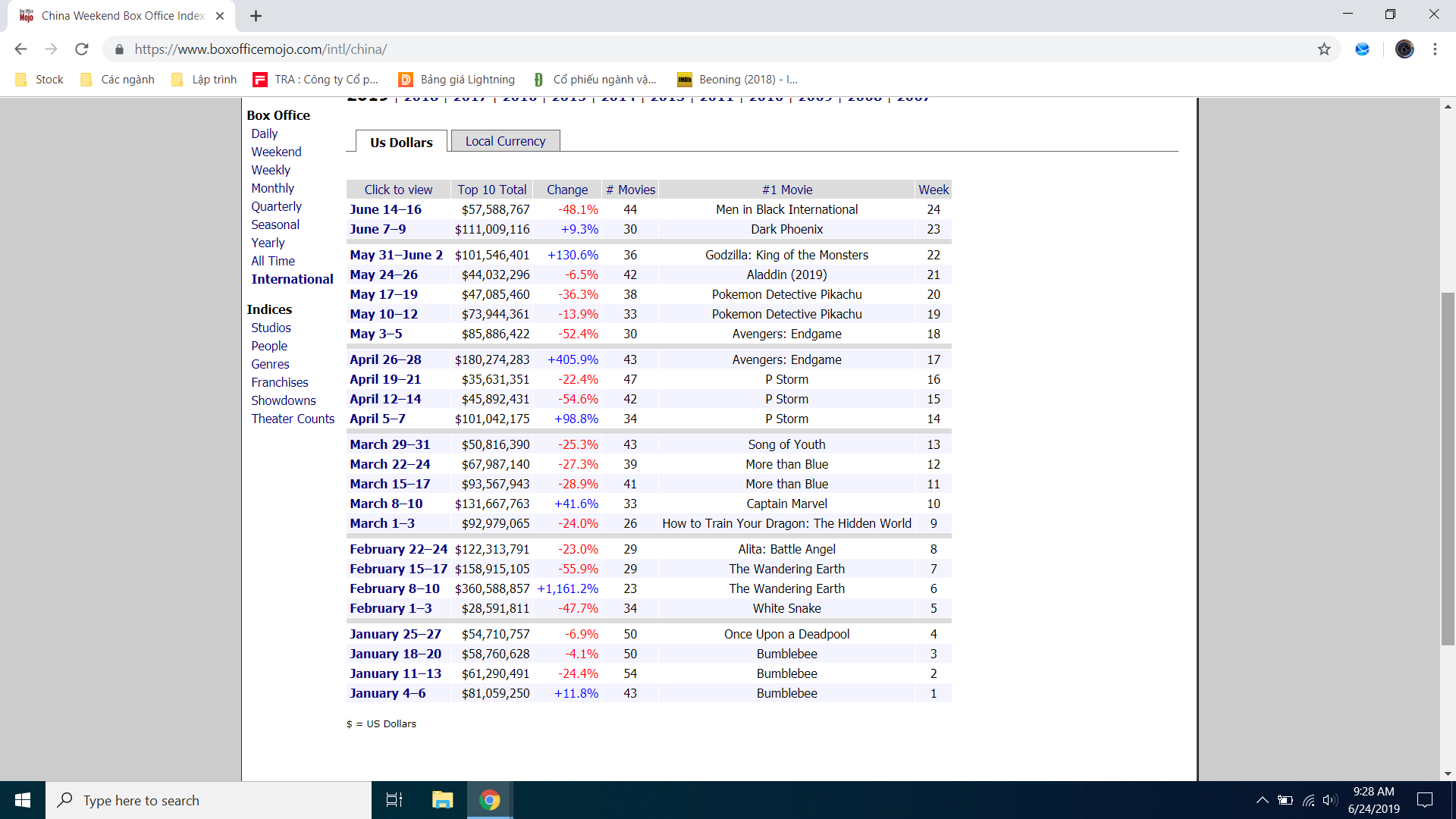Open the Seasonal box office link
1456x819 pixels.
275,224
